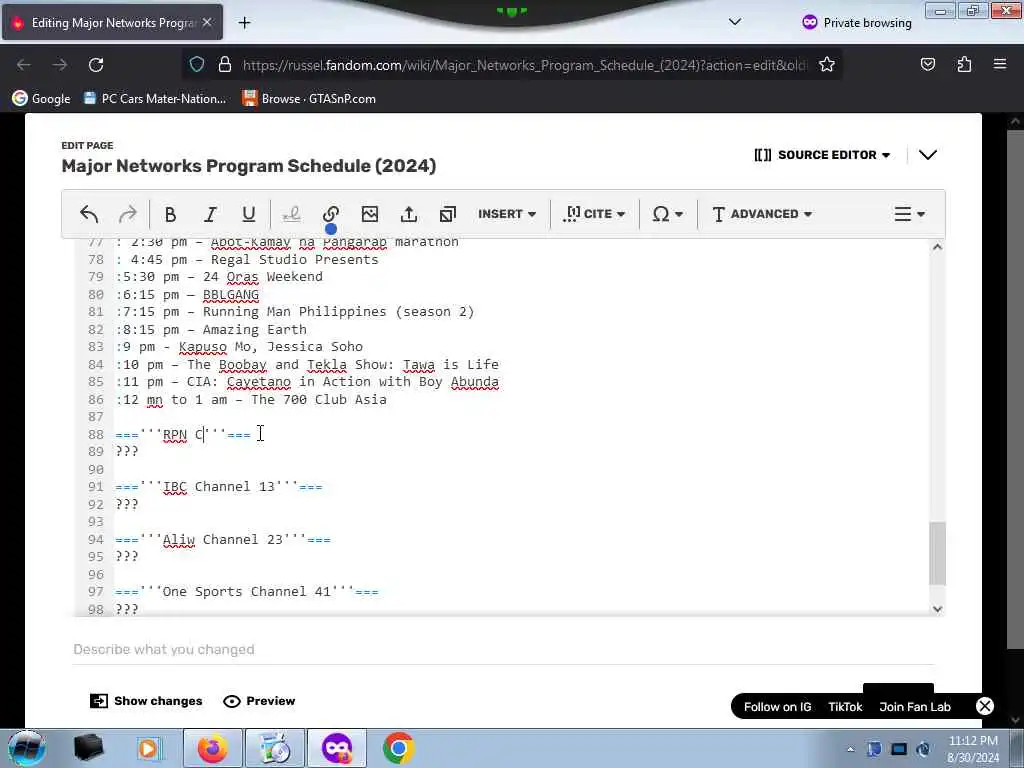Click the taskbar clock showing 11:12 PM
1024x768 pixels.
[x=973, y=749]
